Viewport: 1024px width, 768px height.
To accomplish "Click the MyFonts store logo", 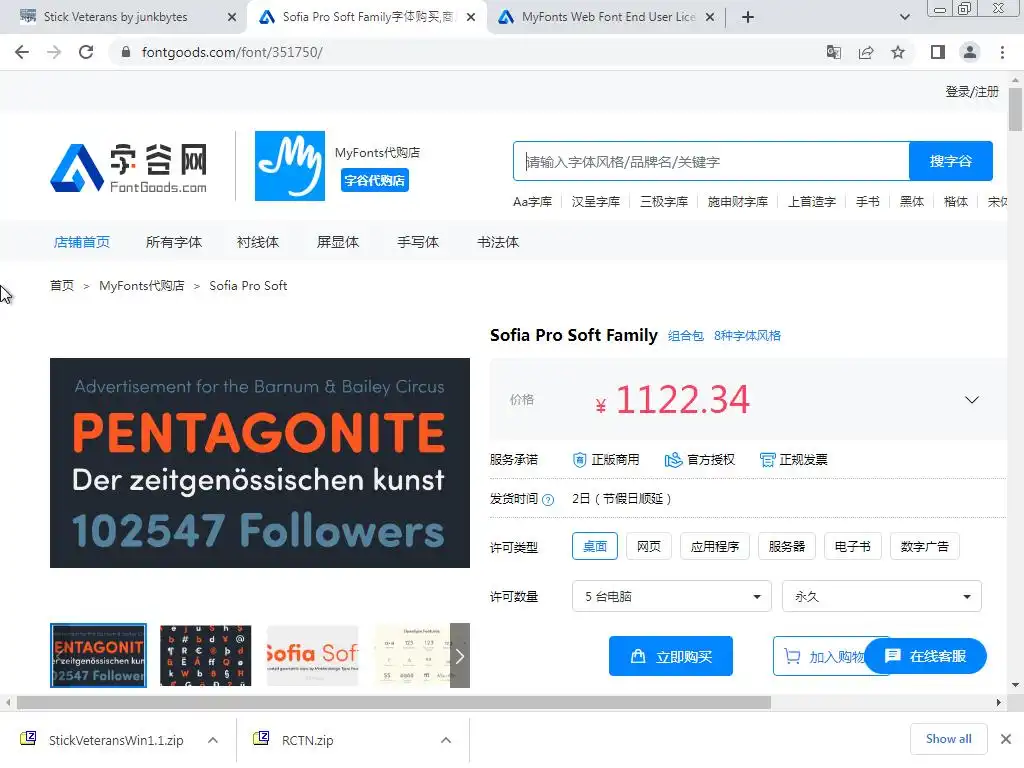I will pos(289,166).
